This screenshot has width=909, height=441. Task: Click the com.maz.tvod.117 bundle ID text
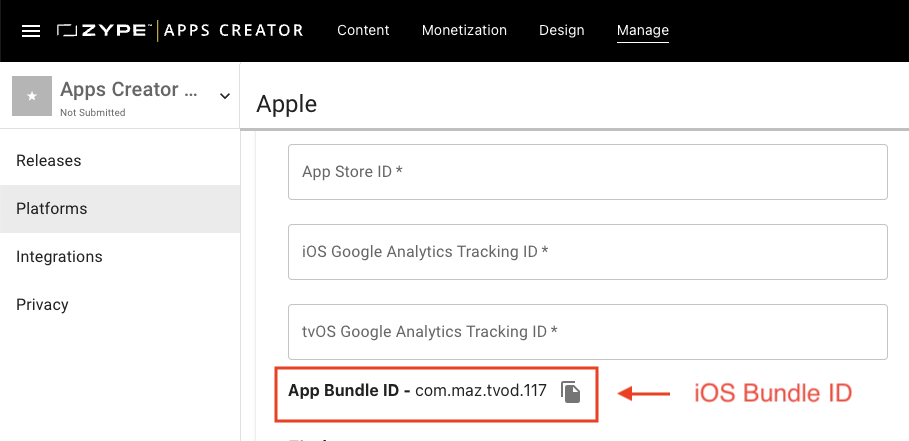[x=481, y=391]
